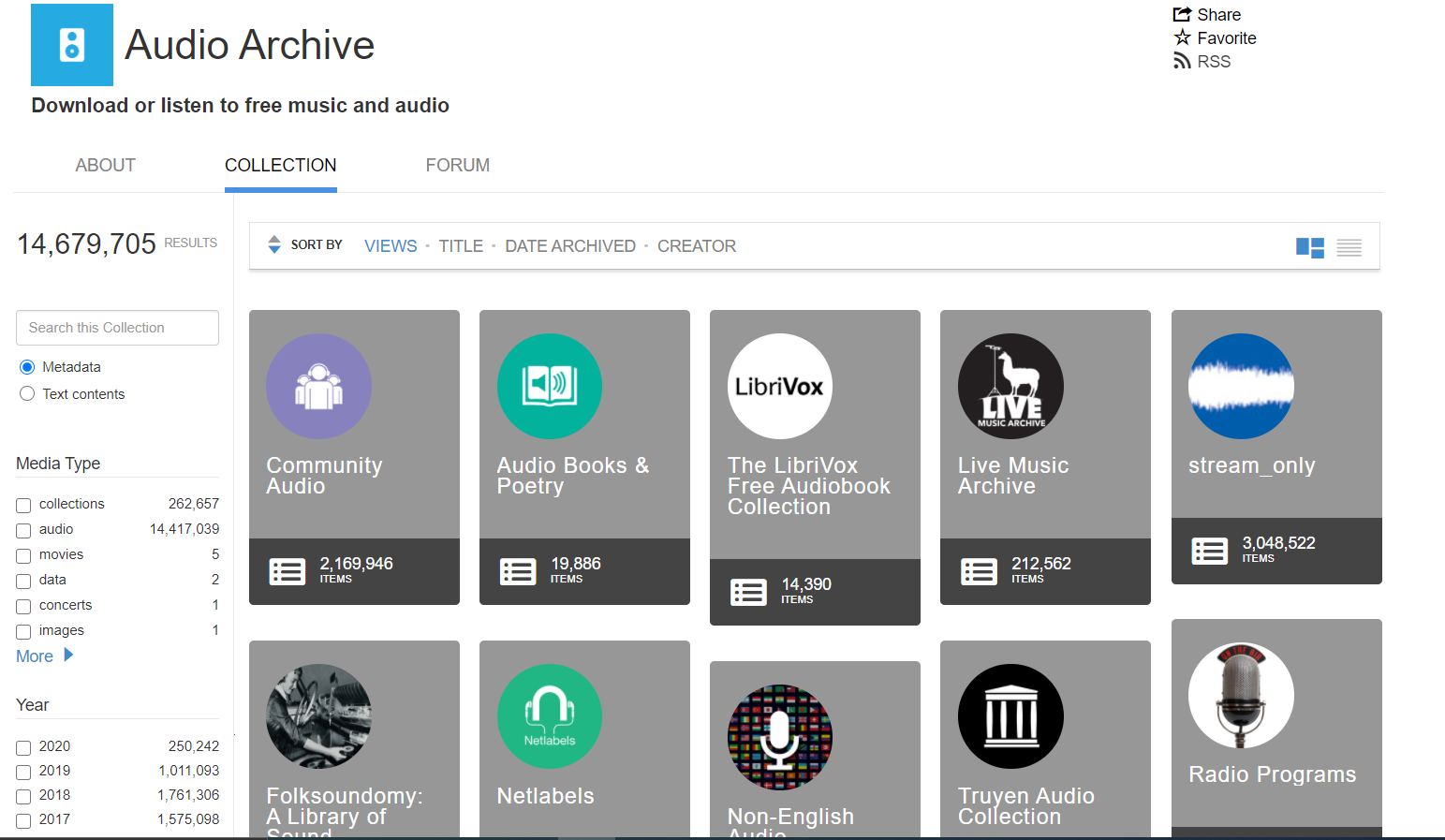Open the FORUM tab
This screenshot has width=1445, height=840.
tap(457, 165)
